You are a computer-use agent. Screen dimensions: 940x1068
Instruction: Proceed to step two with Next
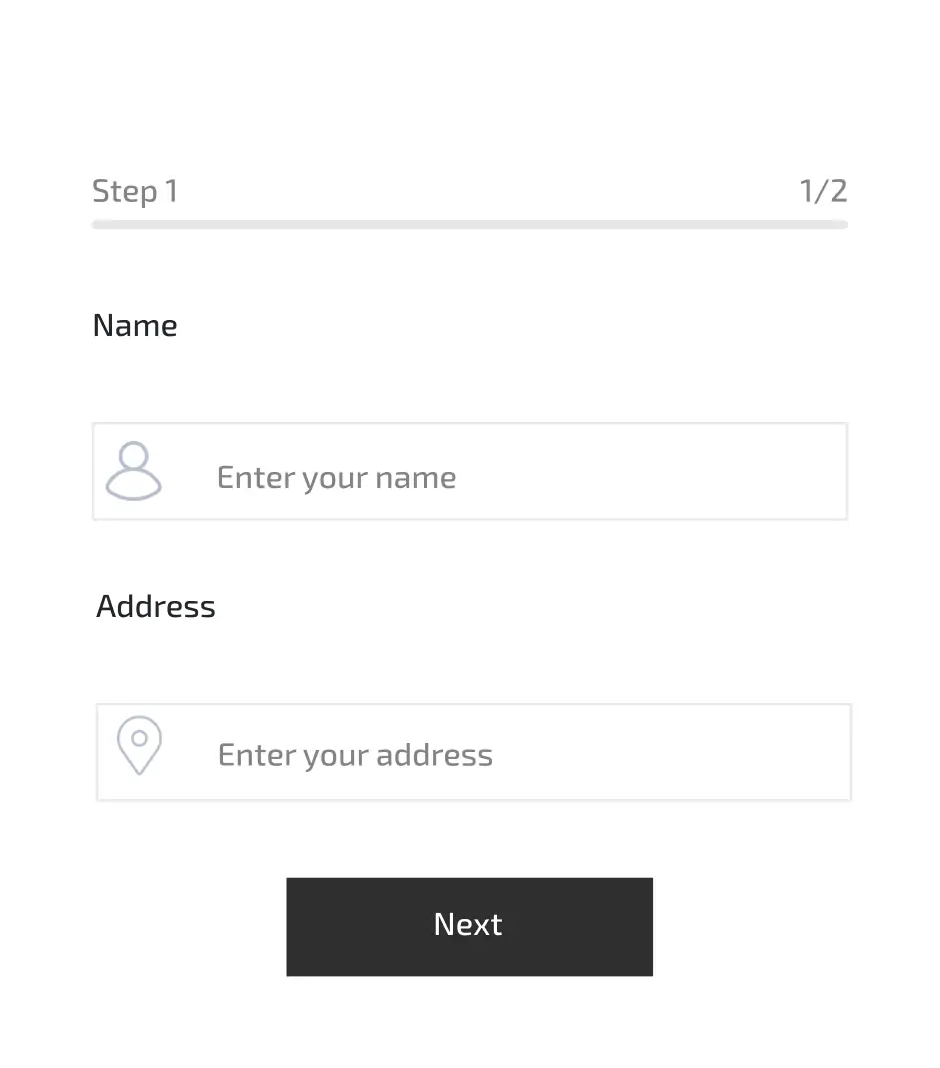pos(469,926)
